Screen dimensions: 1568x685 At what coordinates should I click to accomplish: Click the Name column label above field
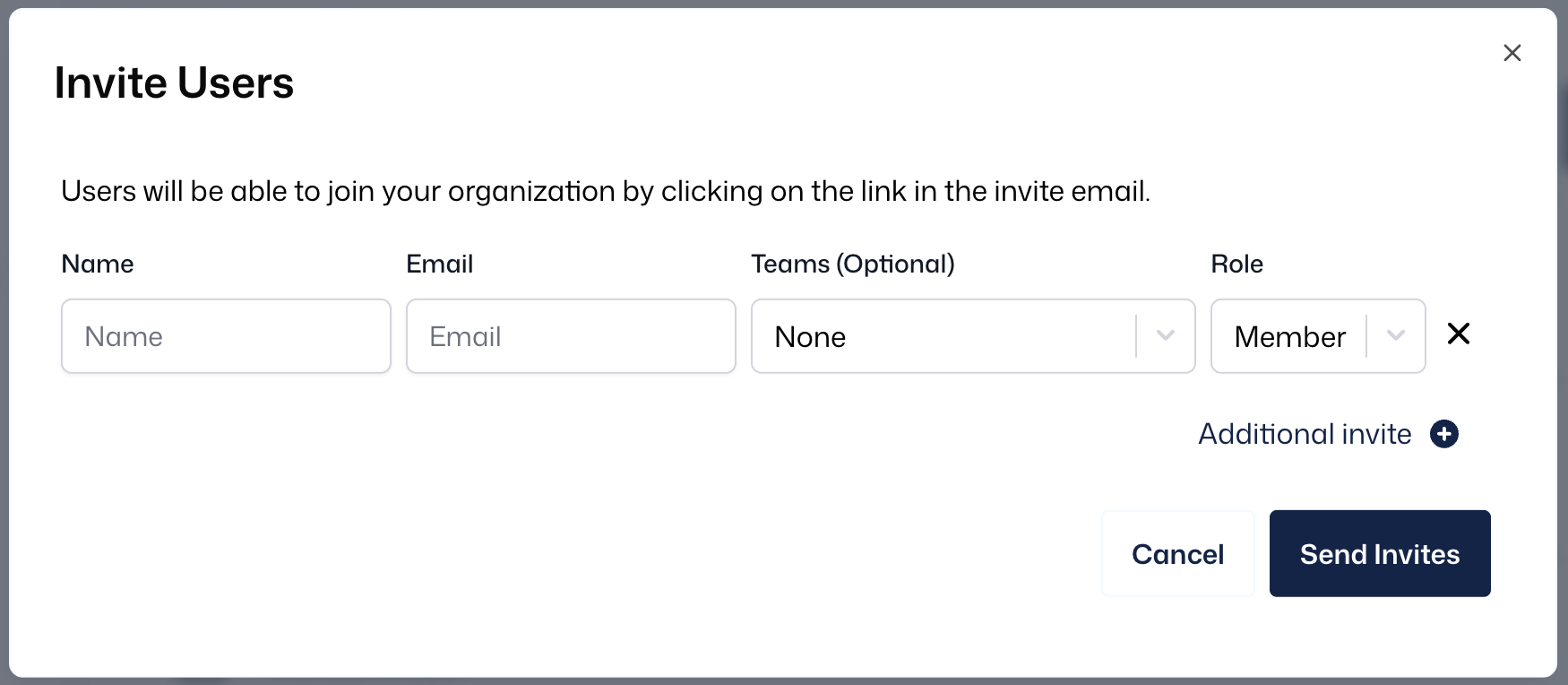click(98, 264)
